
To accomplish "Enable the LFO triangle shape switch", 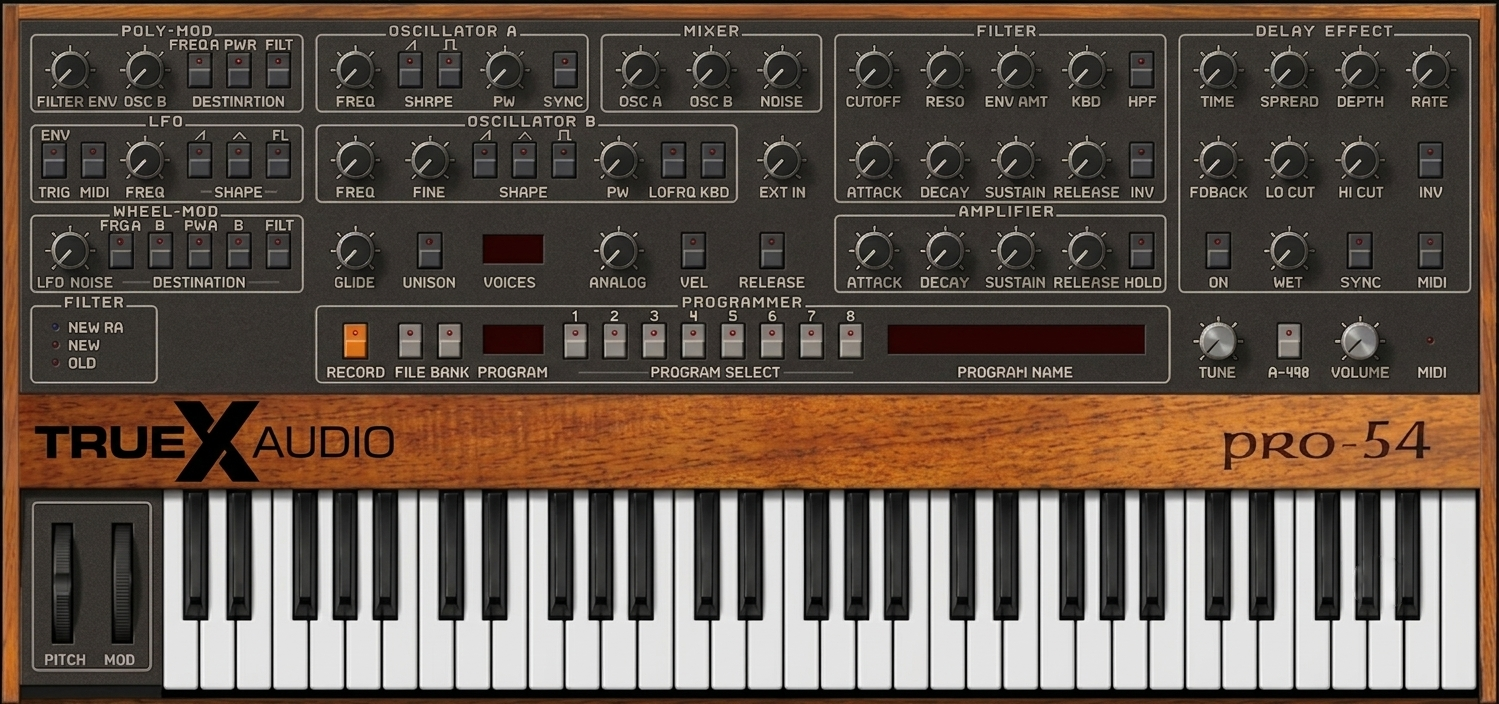I will pos(239,160).
